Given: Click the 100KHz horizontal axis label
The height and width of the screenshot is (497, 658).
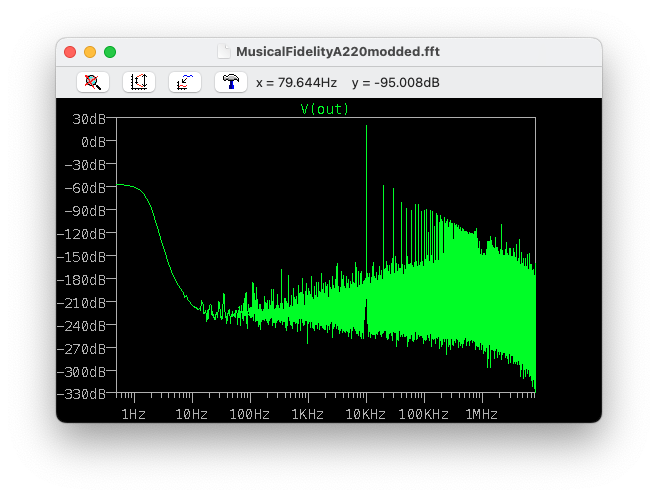Looking at the screenshot, I should [x=423, y=415].
